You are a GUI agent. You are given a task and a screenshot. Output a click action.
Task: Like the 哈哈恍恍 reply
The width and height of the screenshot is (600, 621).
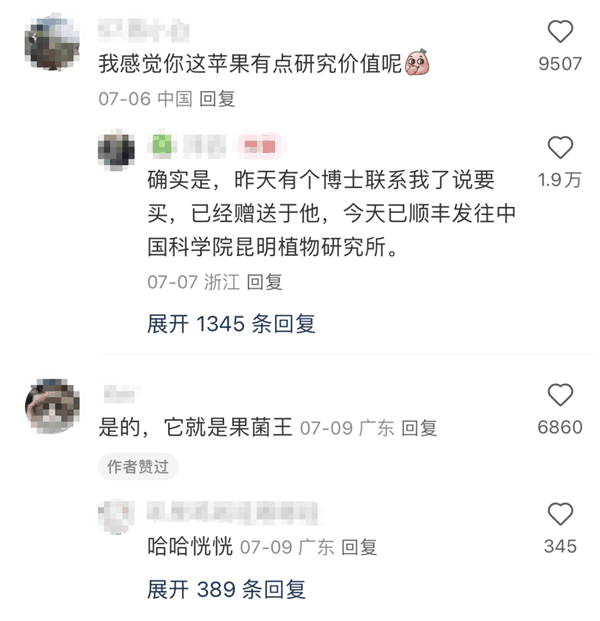pyautogui.click(x=560, y=514)
